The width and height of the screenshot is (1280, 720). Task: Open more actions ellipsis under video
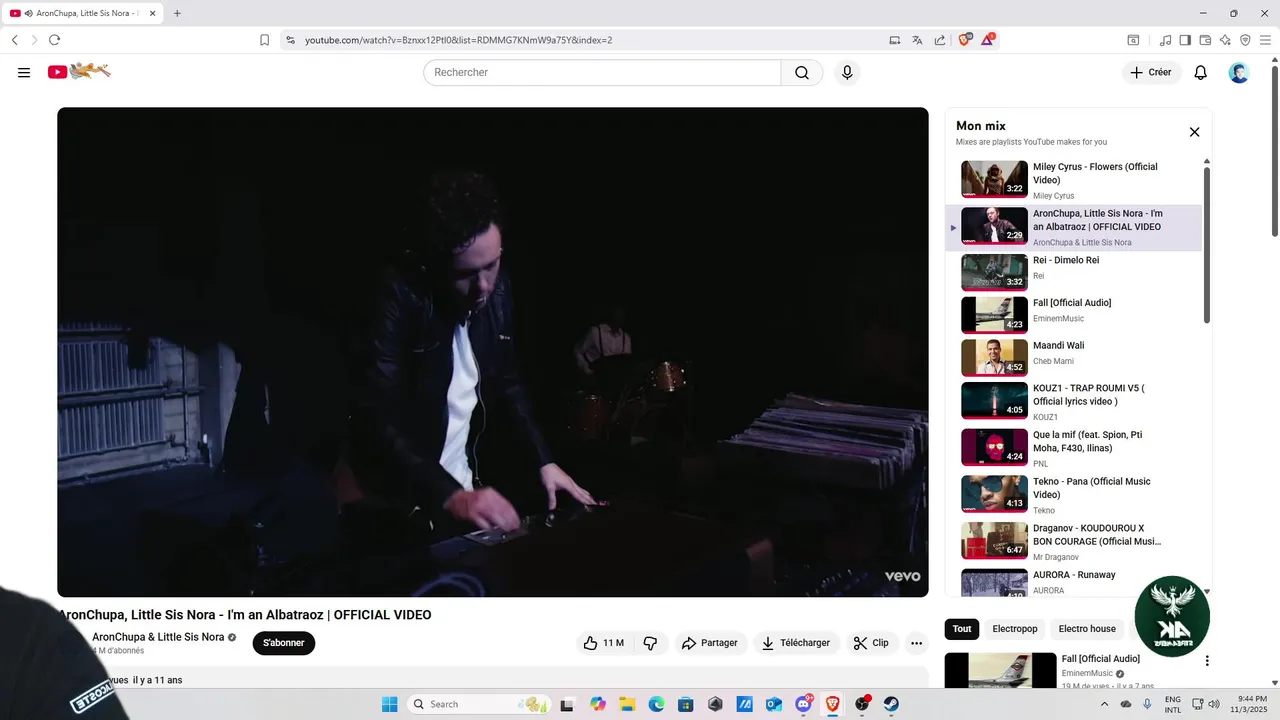pyautogui.click(x=916, y=643)
